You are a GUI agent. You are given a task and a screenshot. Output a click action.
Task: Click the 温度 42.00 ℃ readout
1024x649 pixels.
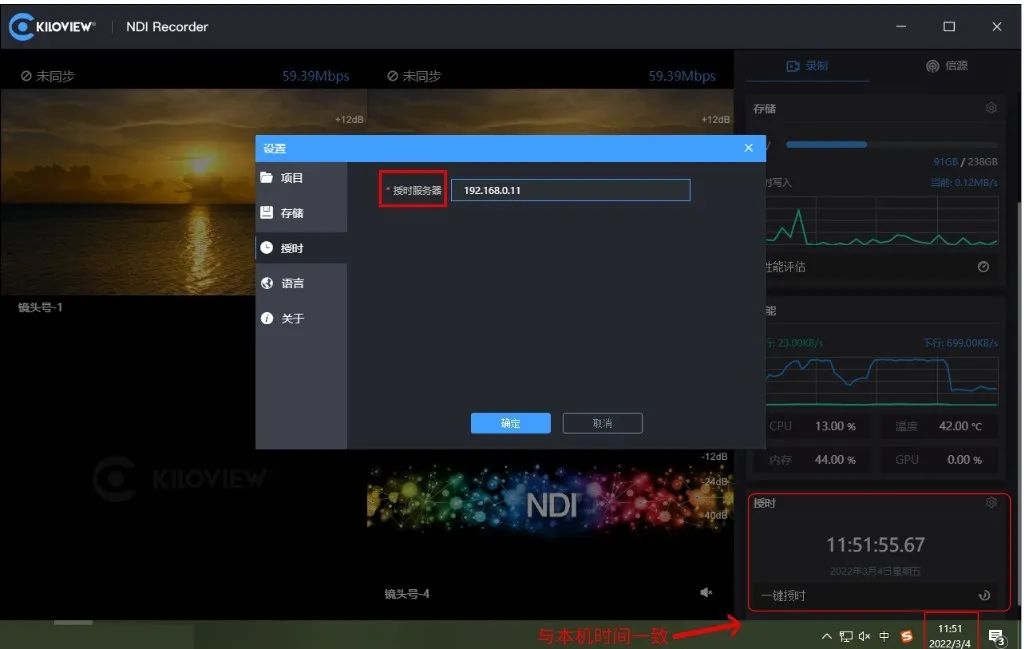pyautogui.click(x=938, y=426)
